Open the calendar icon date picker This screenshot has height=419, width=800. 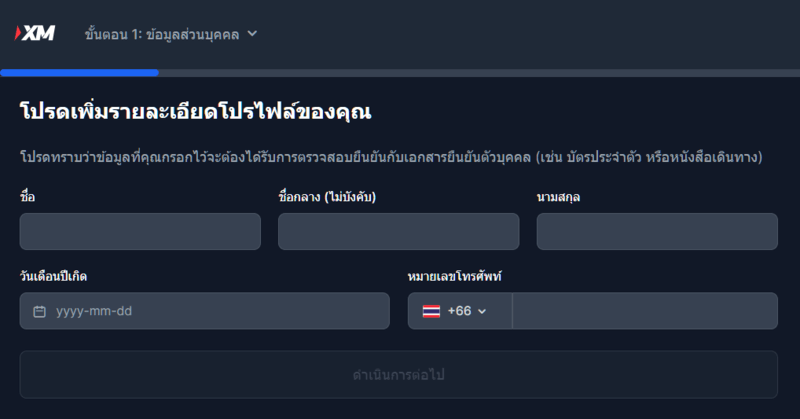(40, 311)
